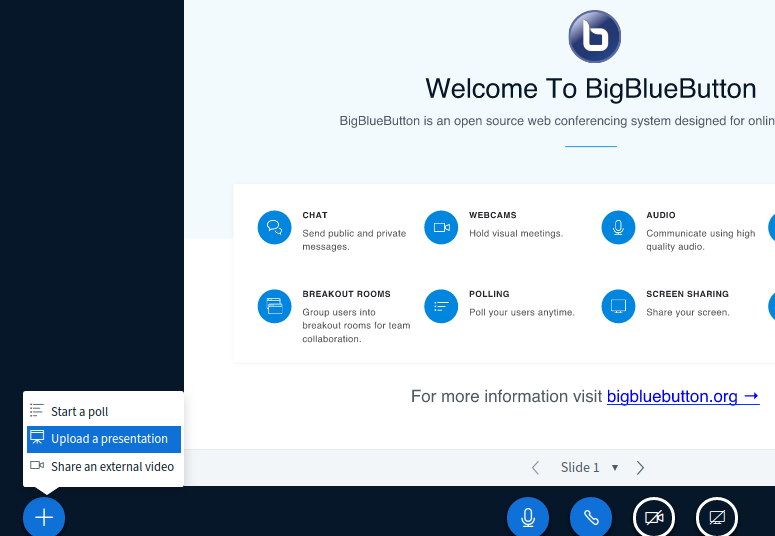Go to previous slide arrow
The height and width of the screenshot is (536, 775).
coord(535,468)
